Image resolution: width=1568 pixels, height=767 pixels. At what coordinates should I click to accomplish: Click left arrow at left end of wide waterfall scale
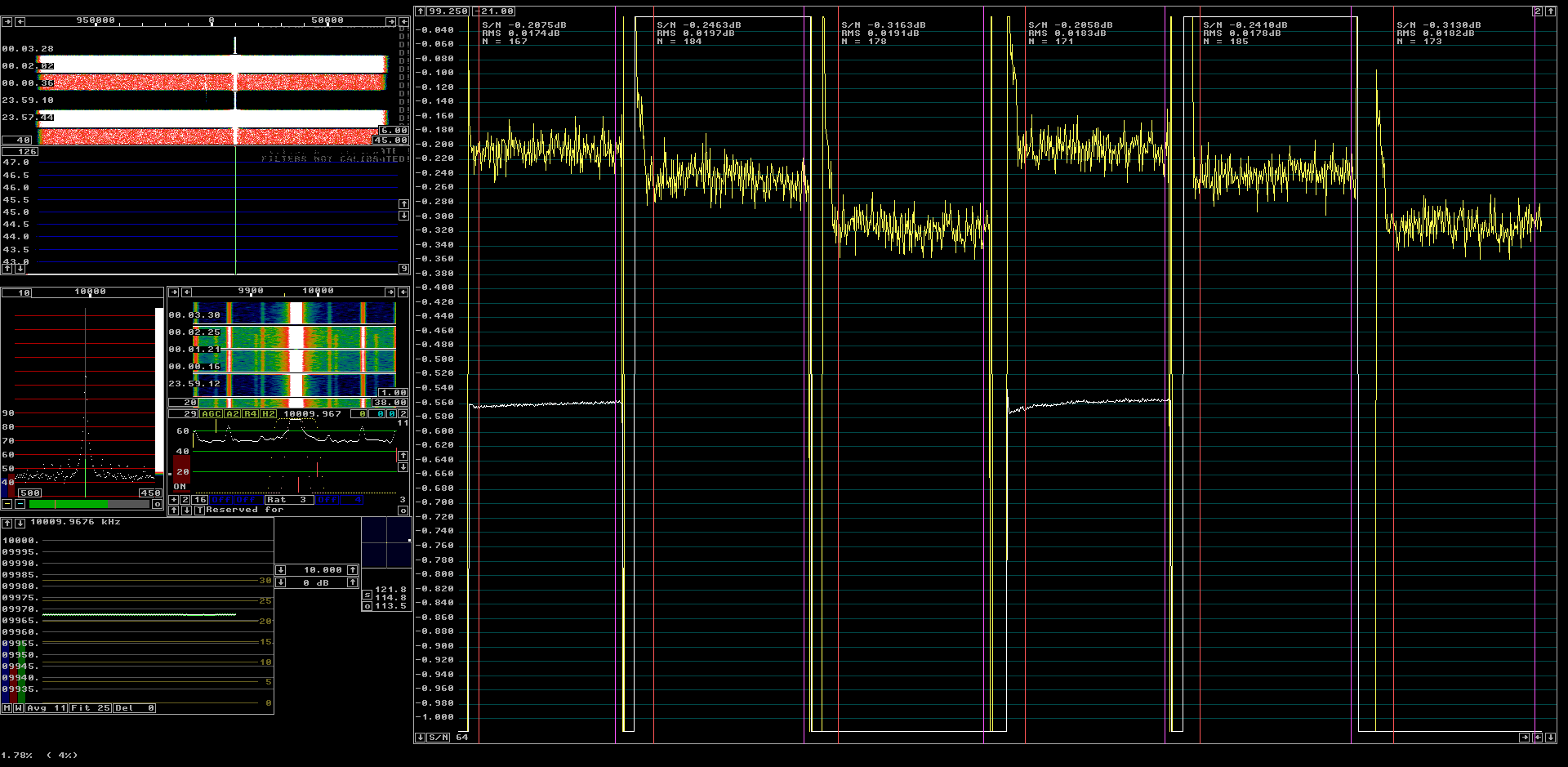20,21
